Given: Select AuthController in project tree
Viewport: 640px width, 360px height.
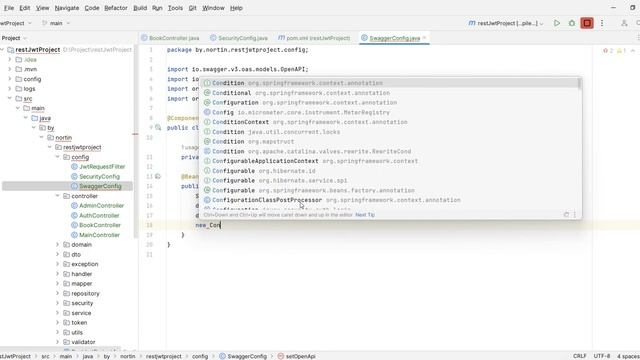Looking at the screenshot, I should click(99, 216).
